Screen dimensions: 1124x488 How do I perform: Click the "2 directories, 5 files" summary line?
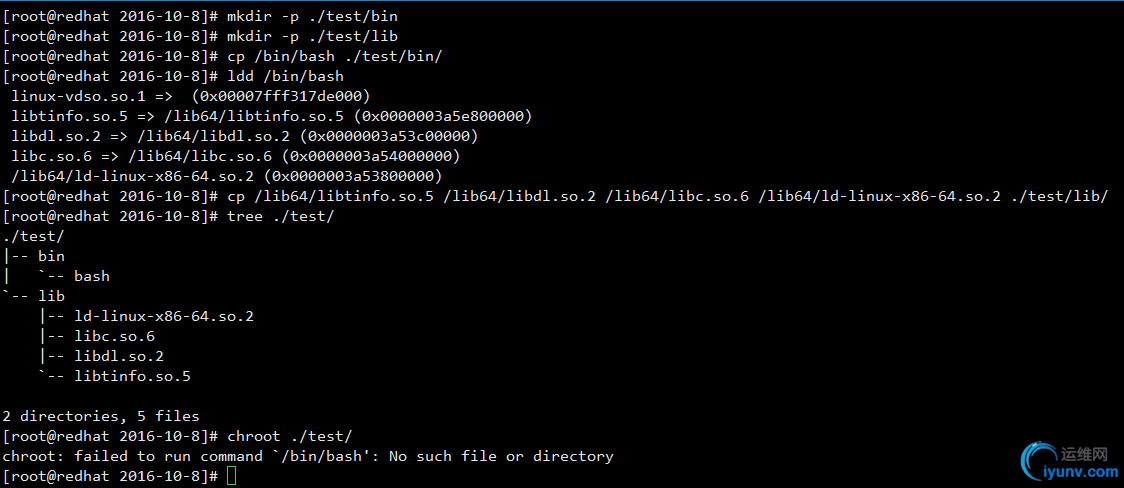[x=101, y=416]
